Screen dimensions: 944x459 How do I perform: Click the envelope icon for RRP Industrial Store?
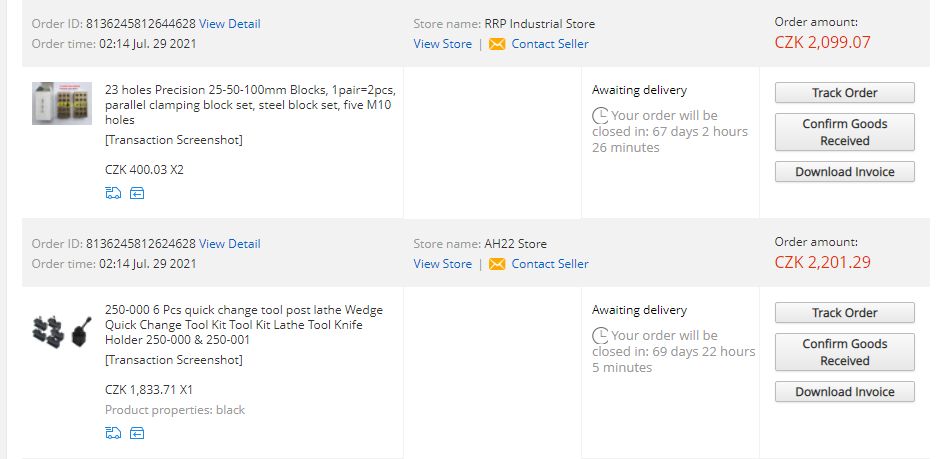[x=497, y=44]
